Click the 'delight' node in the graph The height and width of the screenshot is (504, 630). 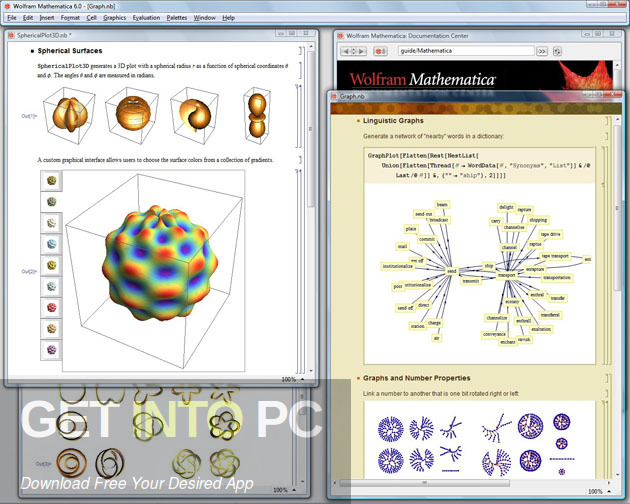506,207
